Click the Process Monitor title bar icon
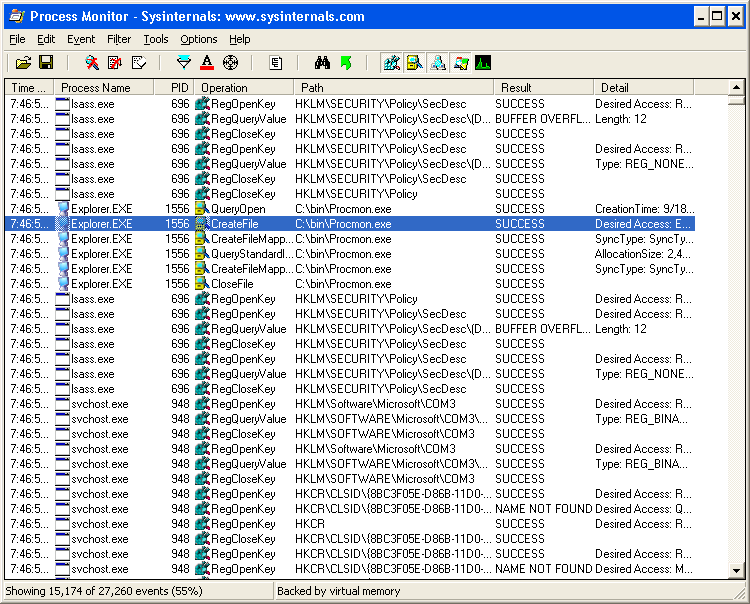The height and width of the screenshot is (604, 750). (x=17, y=16)
